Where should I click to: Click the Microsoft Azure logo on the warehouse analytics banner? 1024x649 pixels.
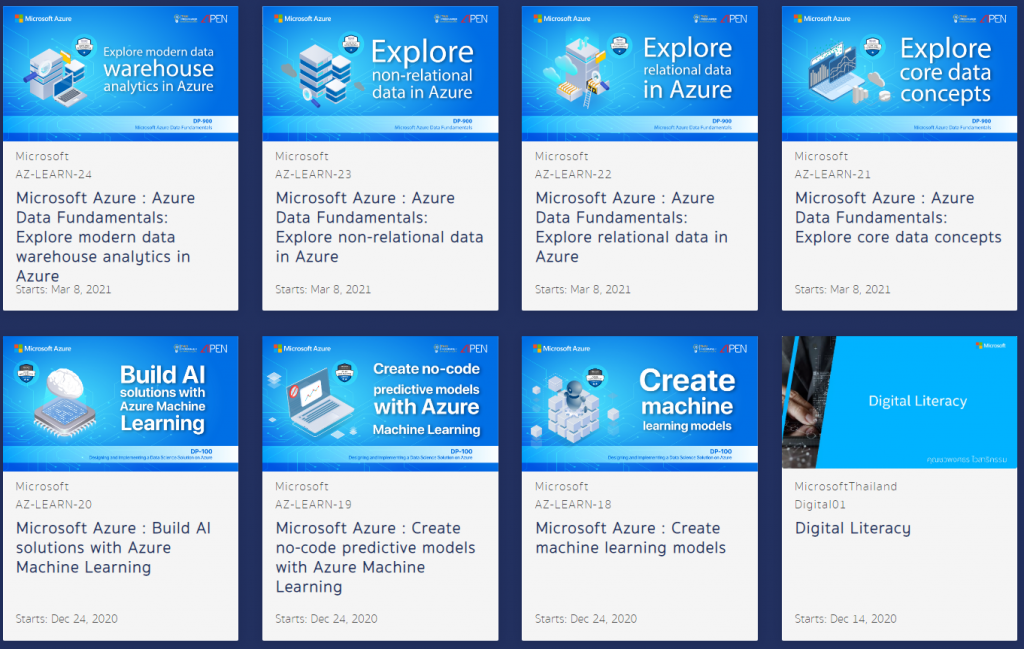point(43,19)
